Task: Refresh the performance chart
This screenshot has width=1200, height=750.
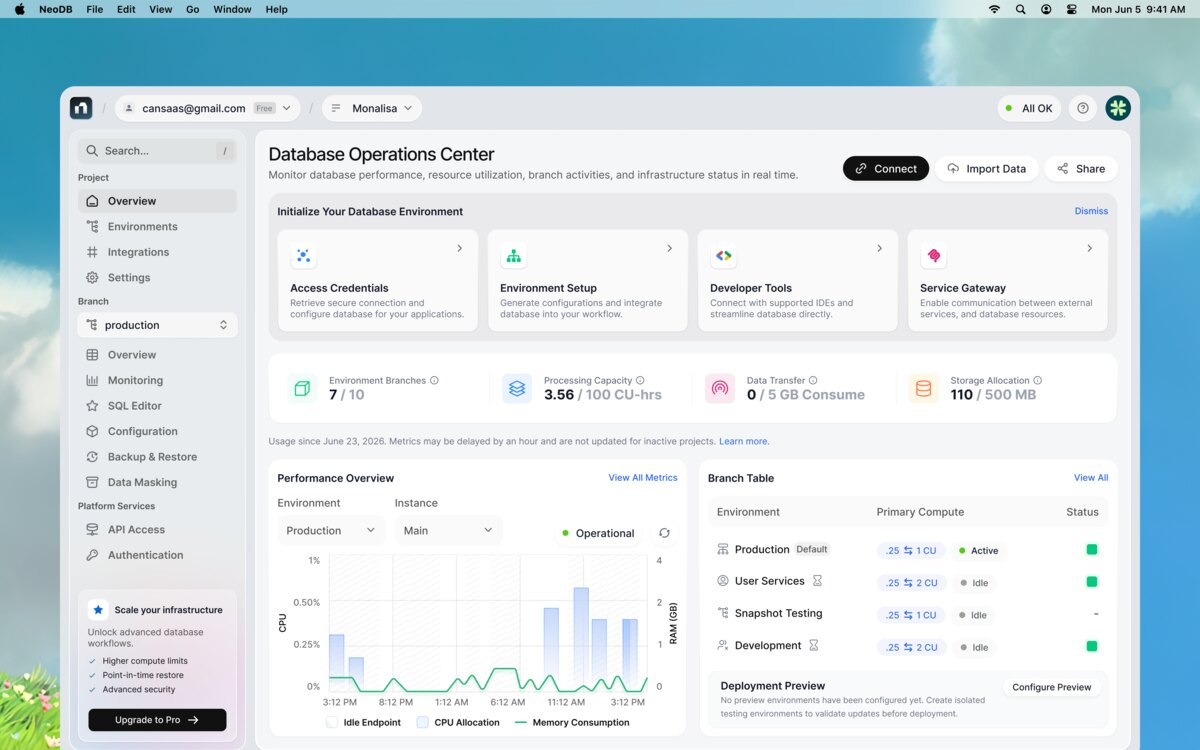Action: click(664, 533)
